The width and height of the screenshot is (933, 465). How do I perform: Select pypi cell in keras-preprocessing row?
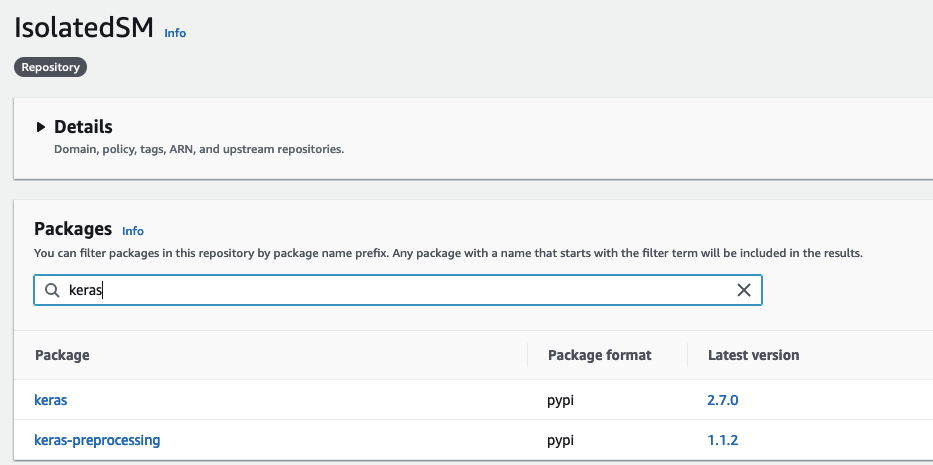(563, 440)
